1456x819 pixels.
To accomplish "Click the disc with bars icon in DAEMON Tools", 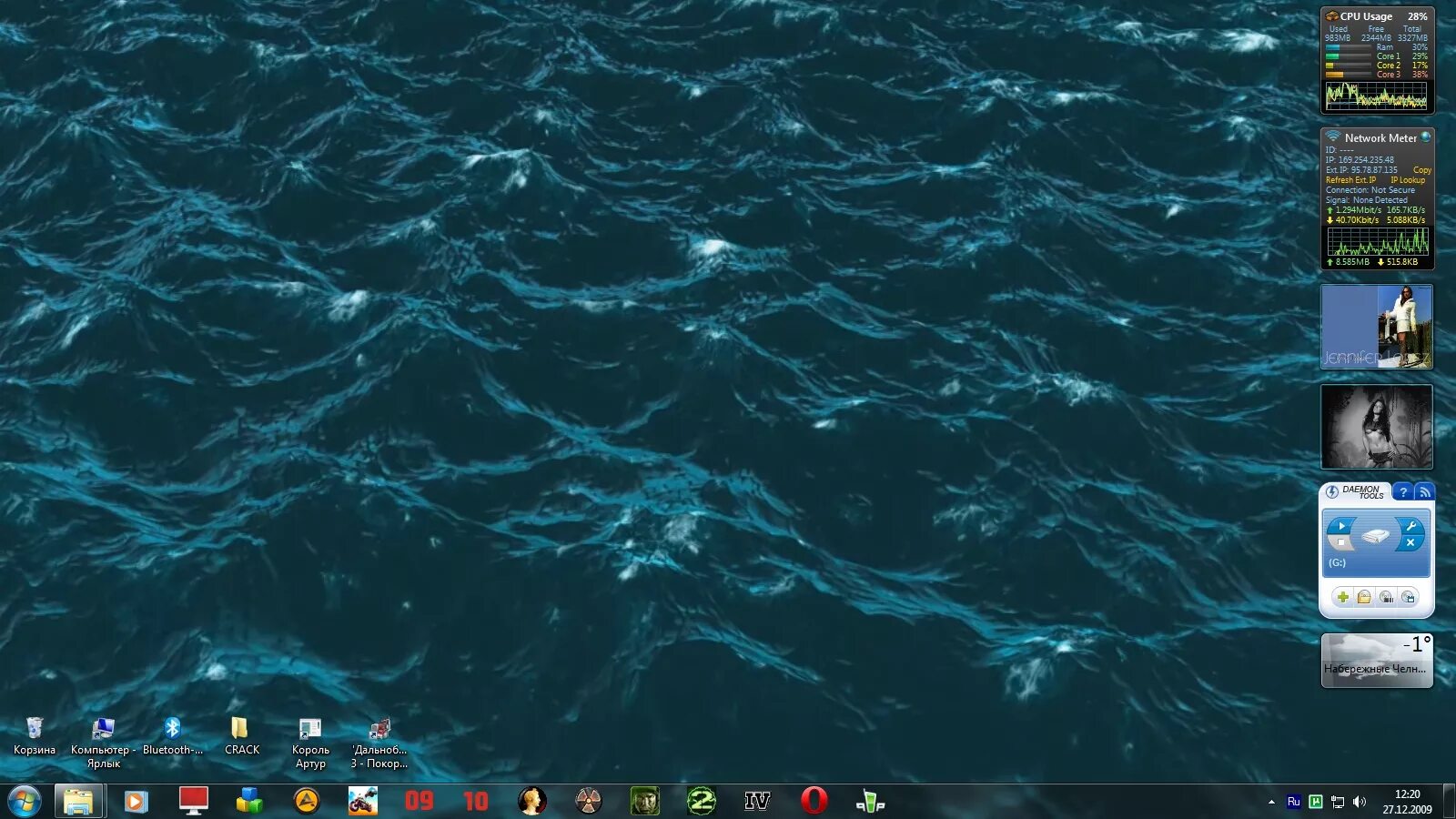I will pos(1386,597).
